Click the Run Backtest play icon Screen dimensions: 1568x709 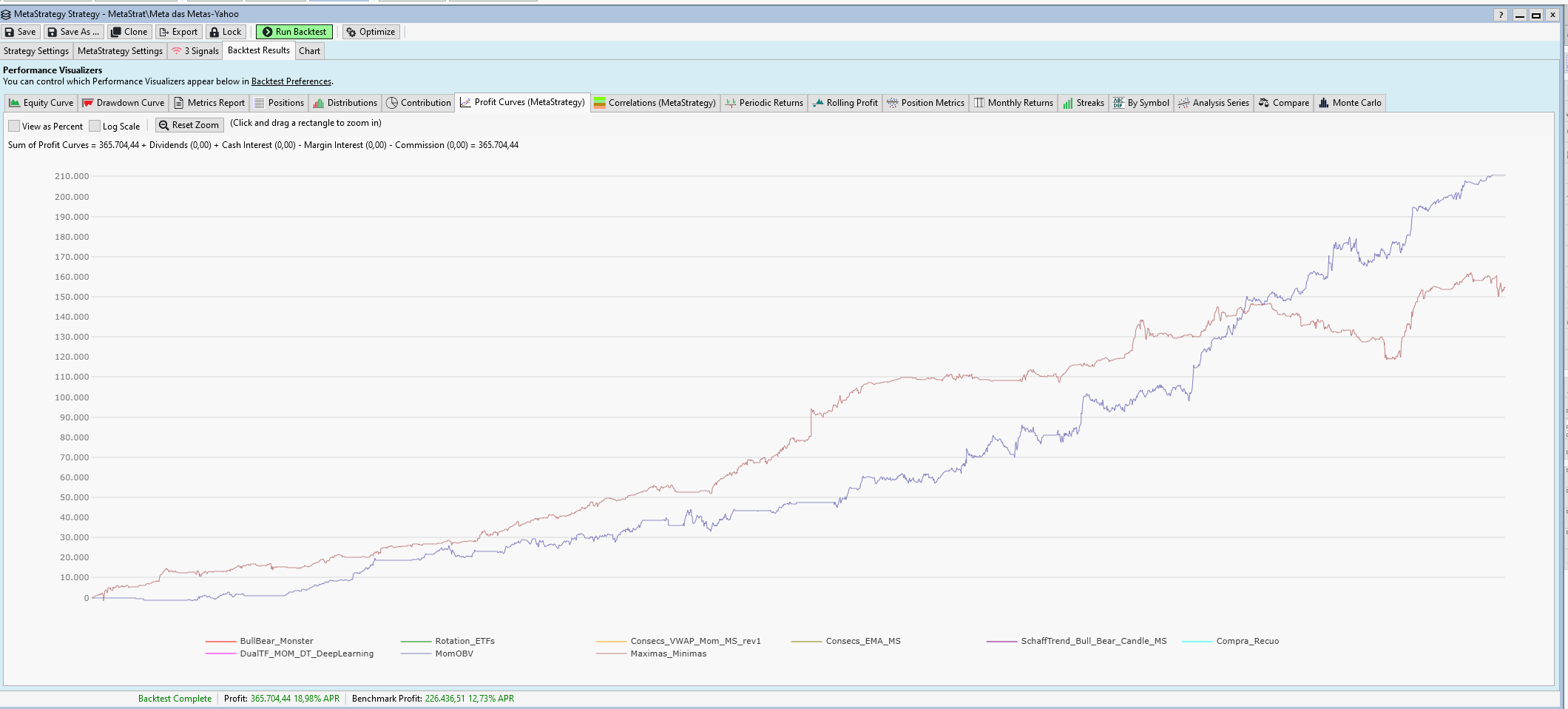[x=267, y=32]
